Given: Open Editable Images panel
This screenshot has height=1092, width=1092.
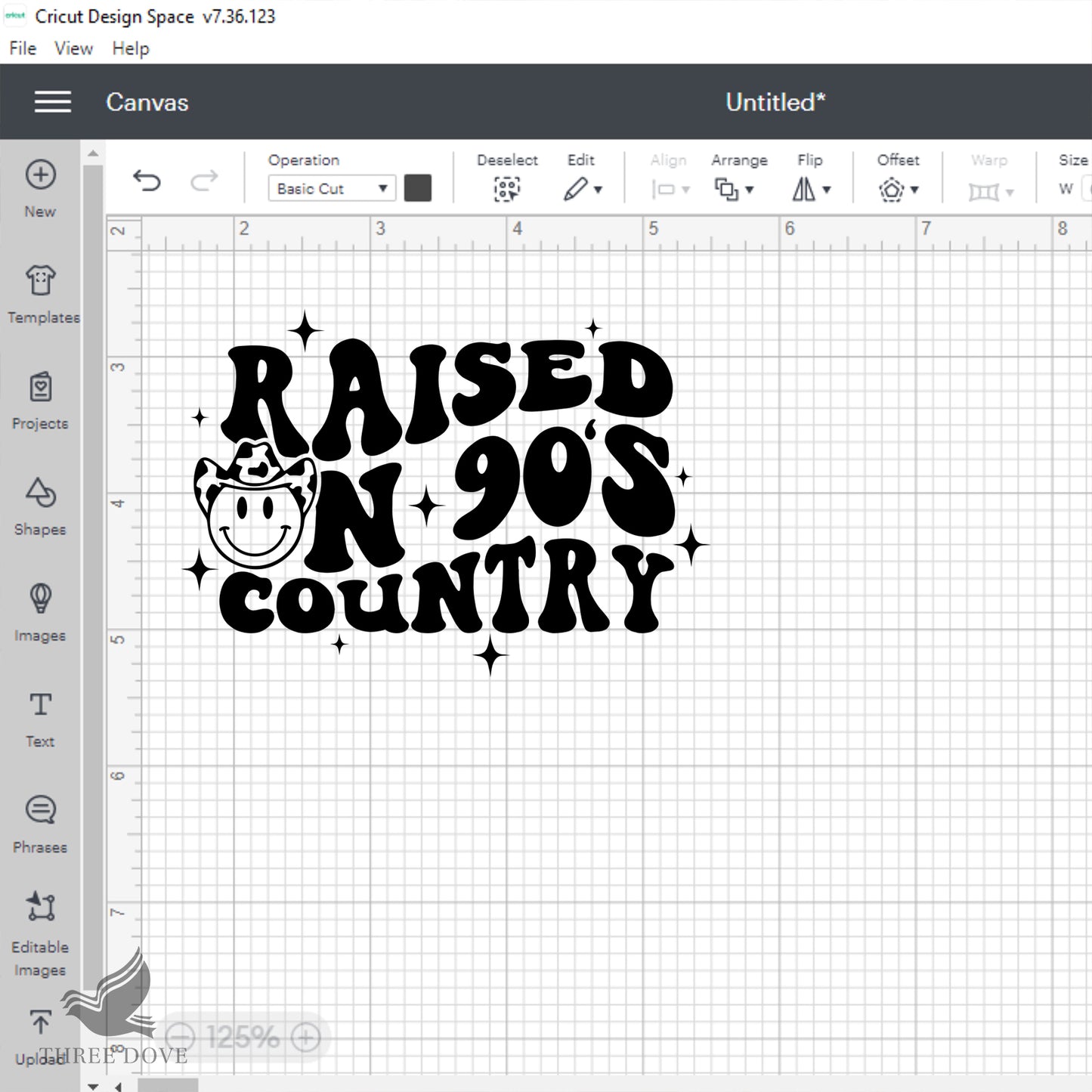Looking at the screenshot, I should click(x=40, y=934).
